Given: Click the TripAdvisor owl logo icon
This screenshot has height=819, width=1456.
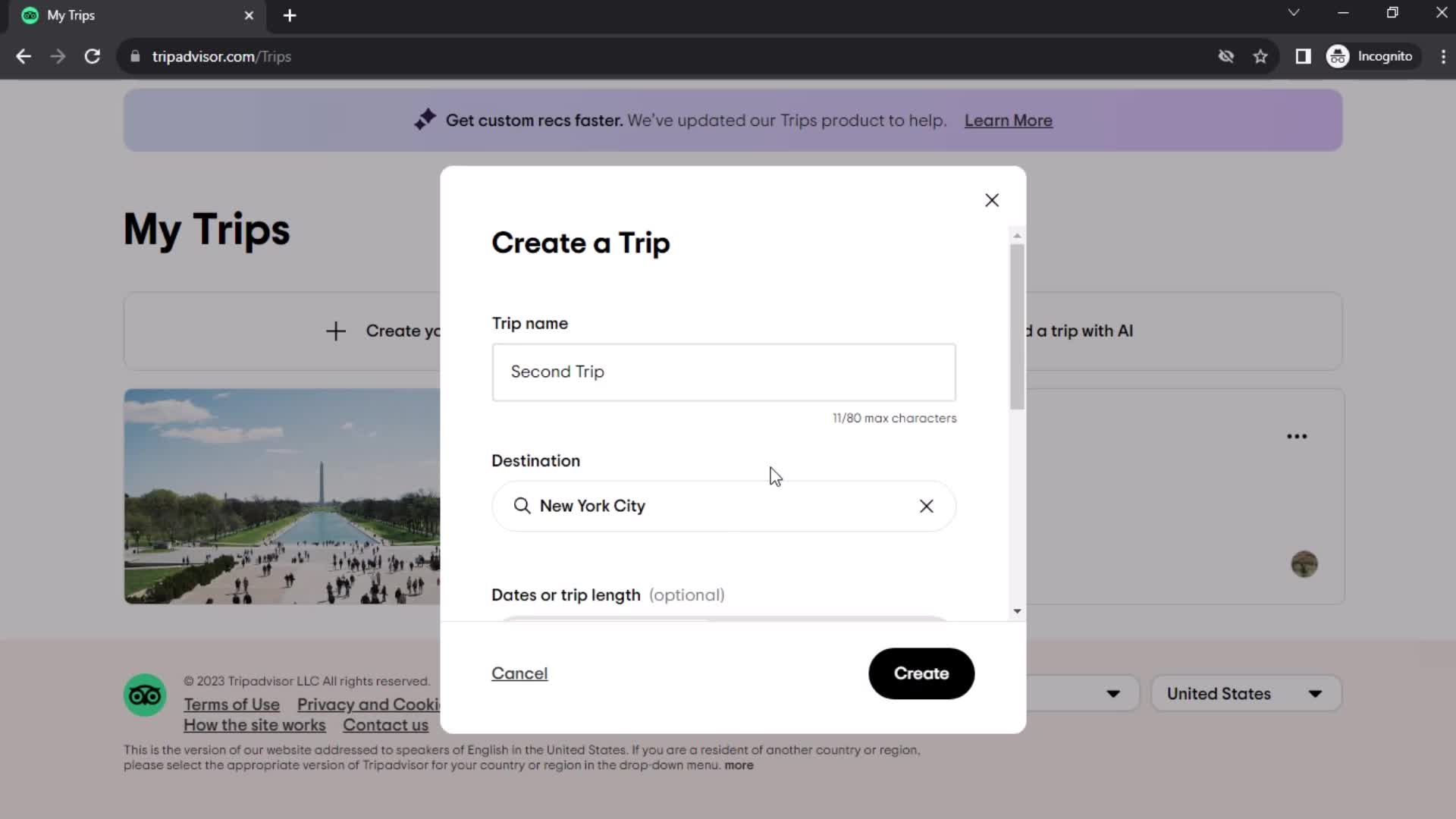Looking at the screenshot, I should click(x=145, y=695).
